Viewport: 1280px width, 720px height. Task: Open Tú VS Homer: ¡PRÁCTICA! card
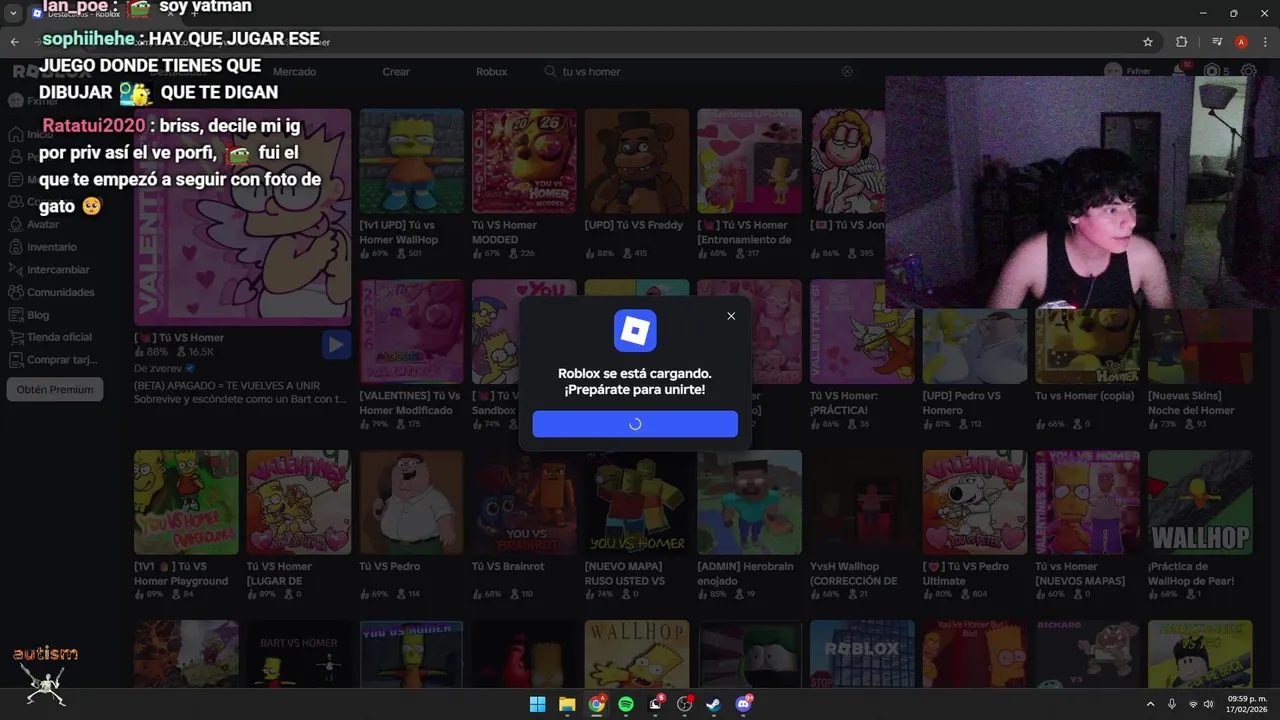862,355
